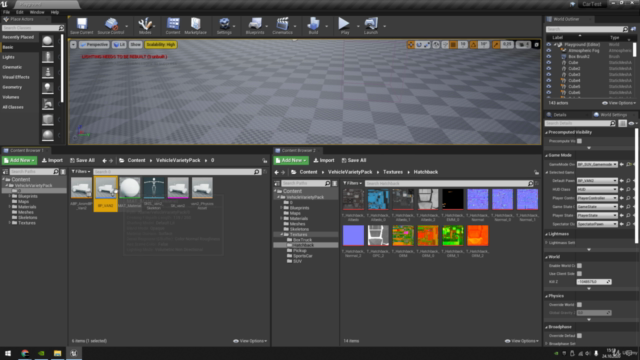Select the SportsCar folder in Content Browser 2
This screenshot has width=640, height=360.
303,256
